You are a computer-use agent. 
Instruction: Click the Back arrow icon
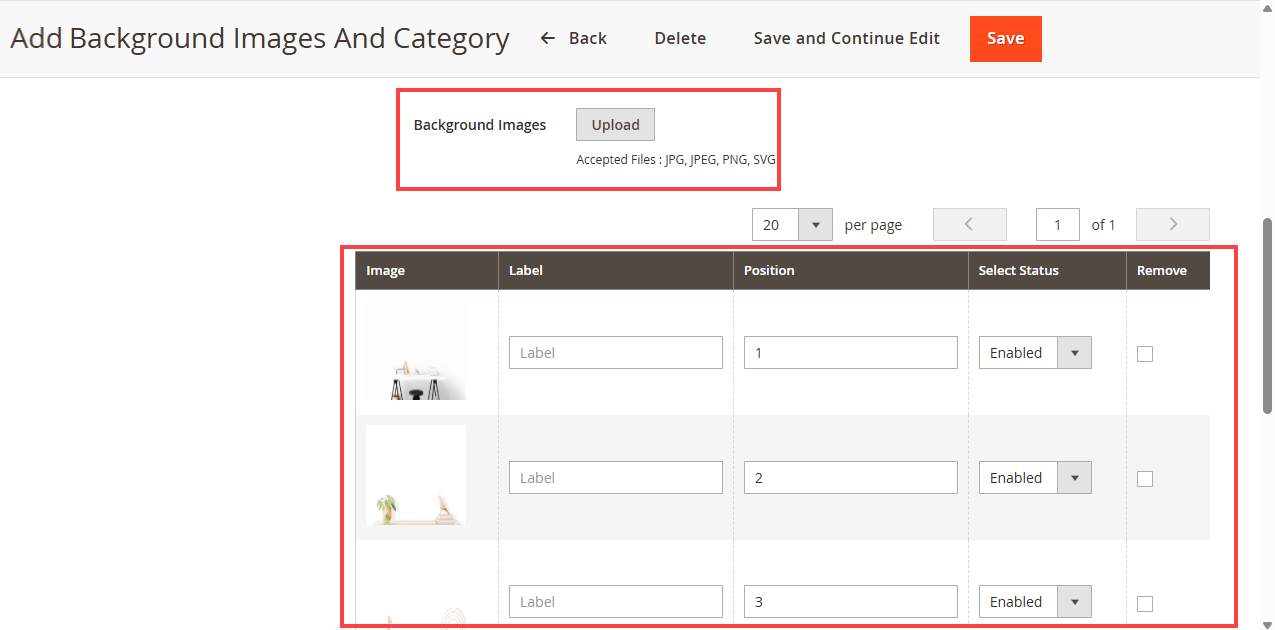pyautogui.click(x=547, y=38)
